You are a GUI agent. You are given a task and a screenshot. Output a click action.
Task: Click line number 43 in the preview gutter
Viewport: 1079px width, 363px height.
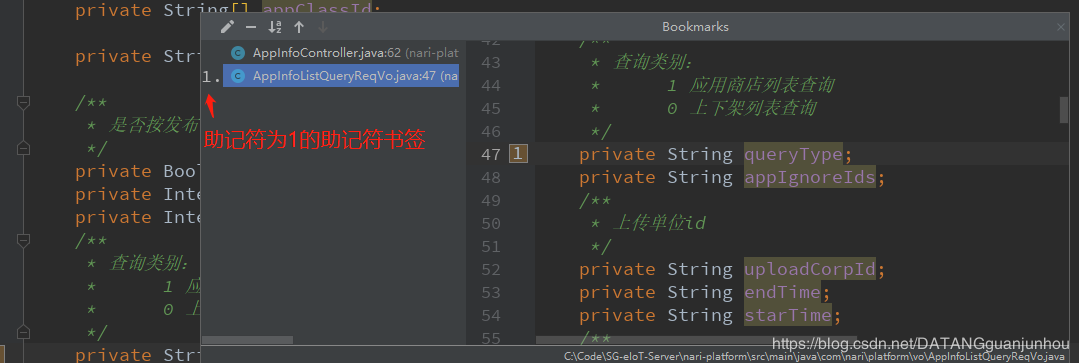491,63
